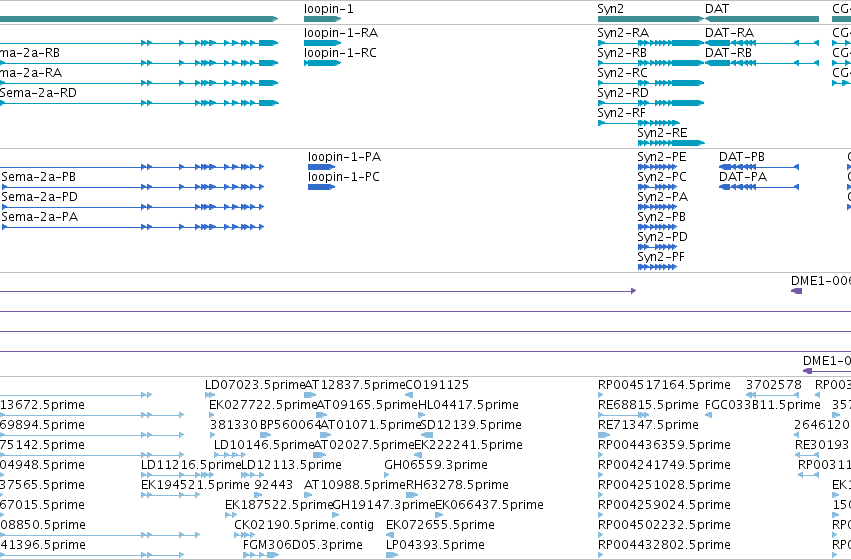Image resolution: width=851 pixels, height=560 pixels.
Task: Click DAT-PA protein label
Action: coord(742,177)
